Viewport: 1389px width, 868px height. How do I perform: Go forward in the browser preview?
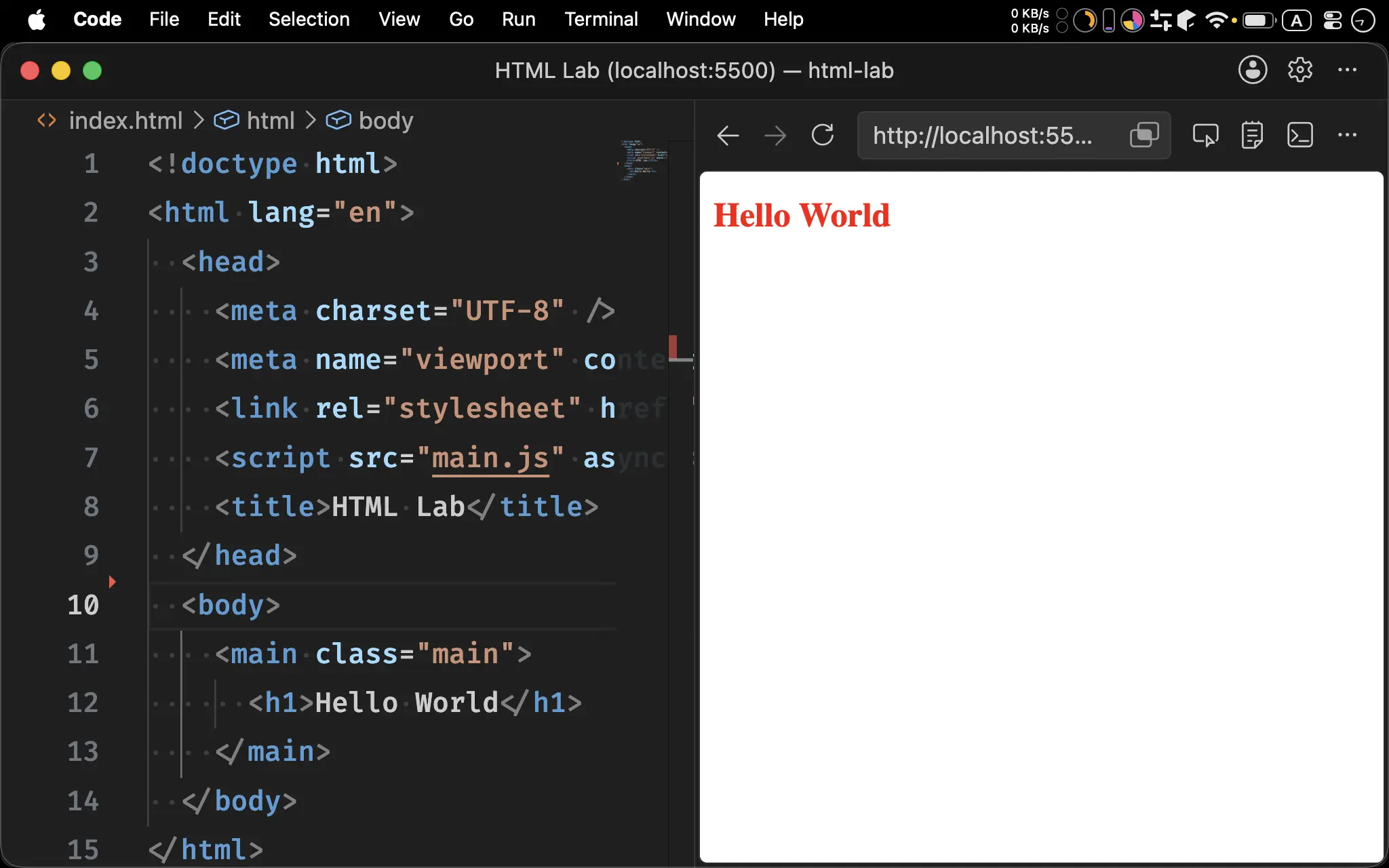click(775, 136)
